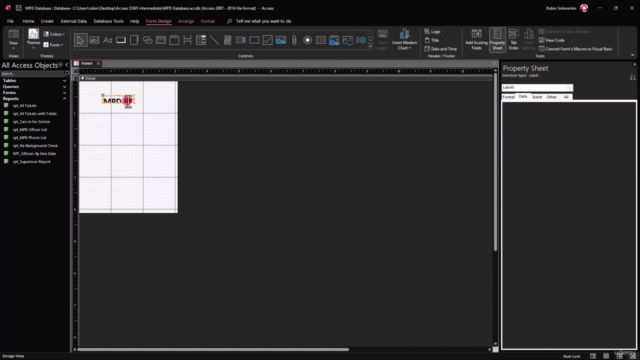Viewport: 640px width, 360px height.
Task: Choose the Label (Aa) control
Action: pyautogui.click(x=107, y=40)
